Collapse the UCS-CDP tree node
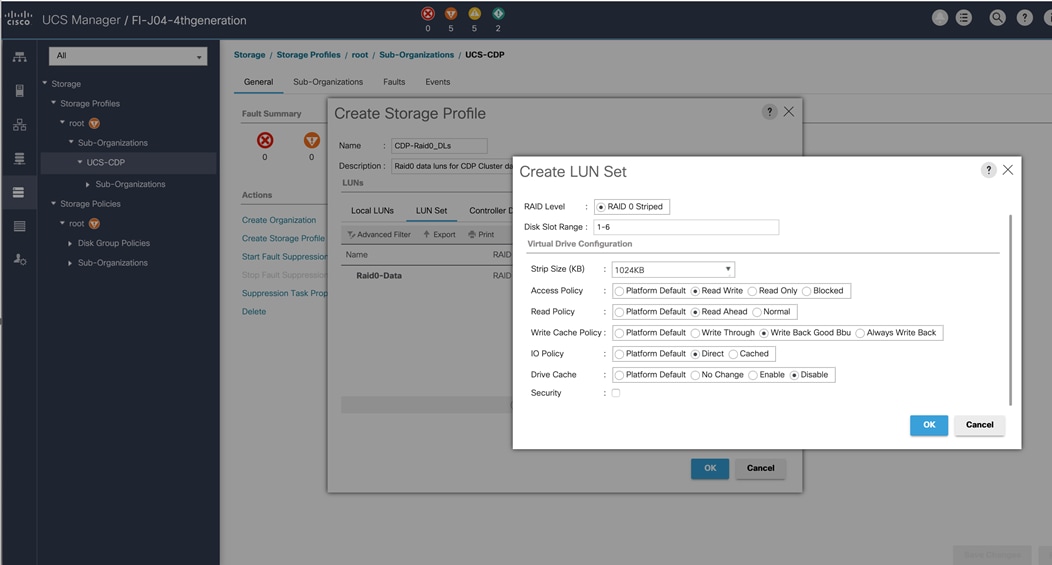 (x=80, y=162)
